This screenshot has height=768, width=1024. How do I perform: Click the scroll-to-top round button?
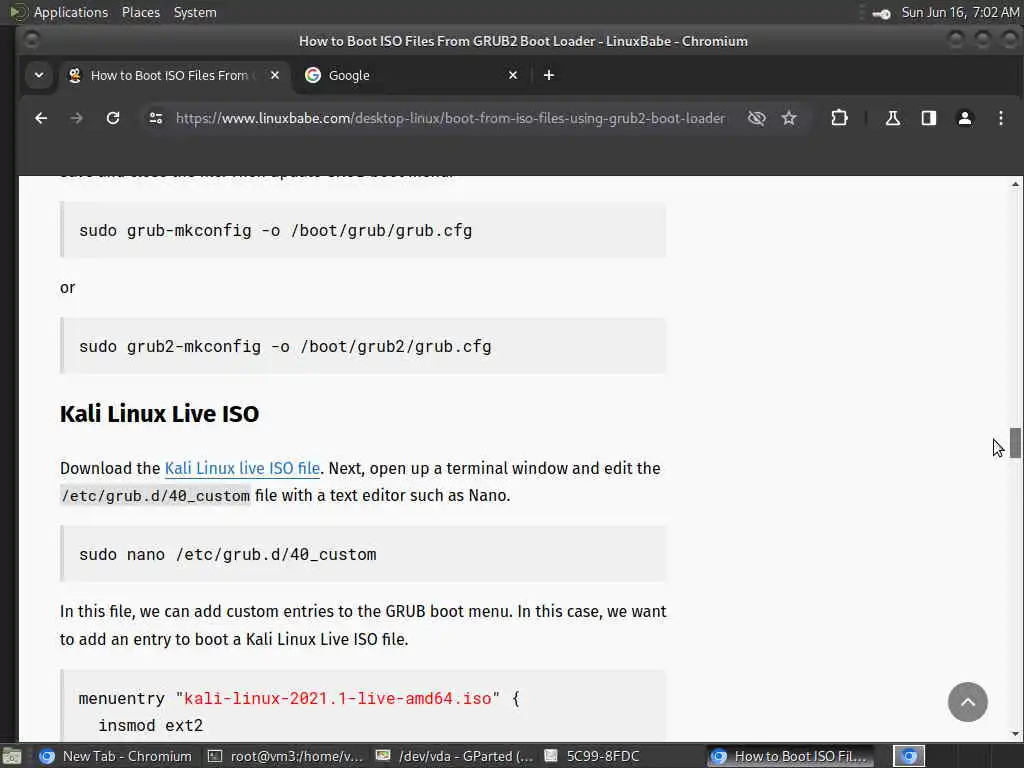click(968, 702)
